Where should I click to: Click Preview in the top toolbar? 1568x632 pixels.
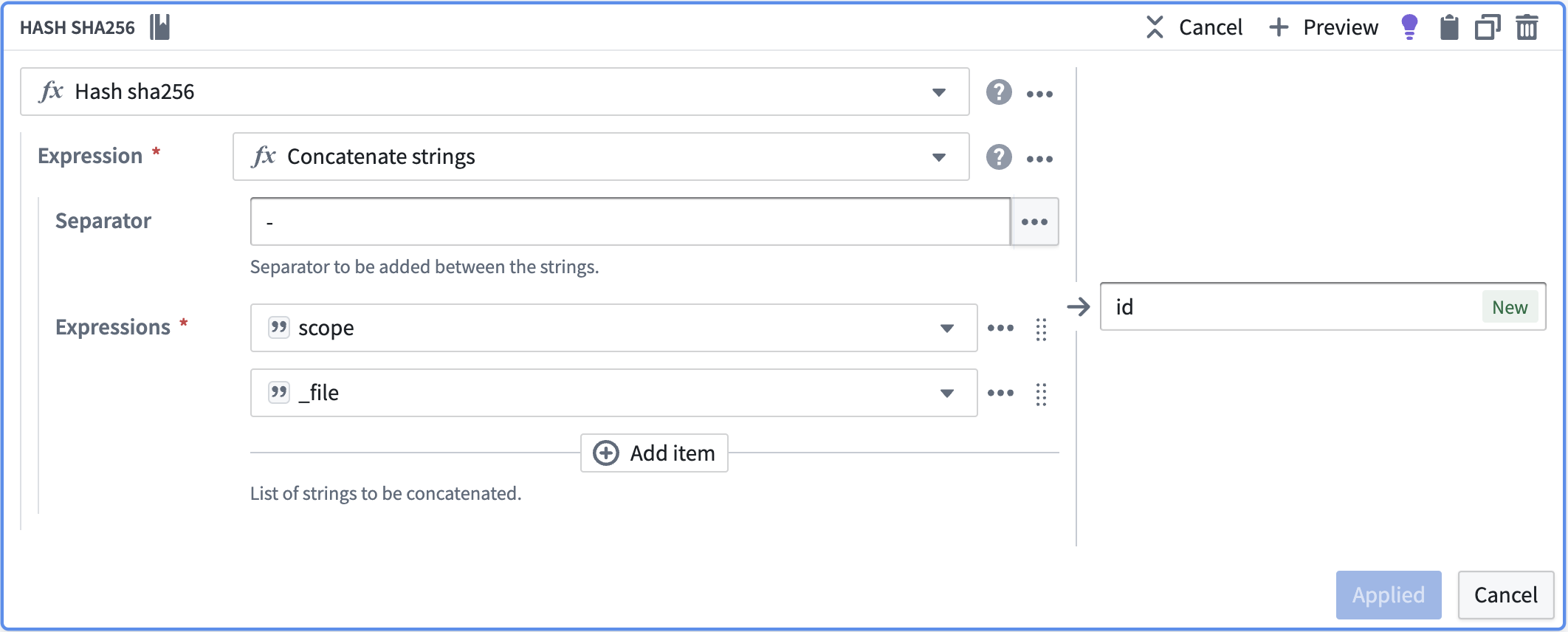1323,27
